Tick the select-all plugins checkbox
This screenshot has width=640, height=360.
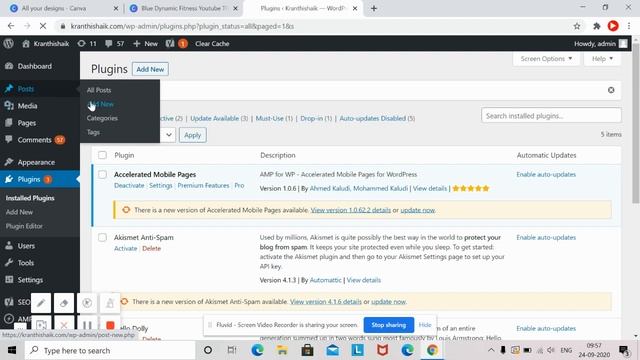coord(102,155)
